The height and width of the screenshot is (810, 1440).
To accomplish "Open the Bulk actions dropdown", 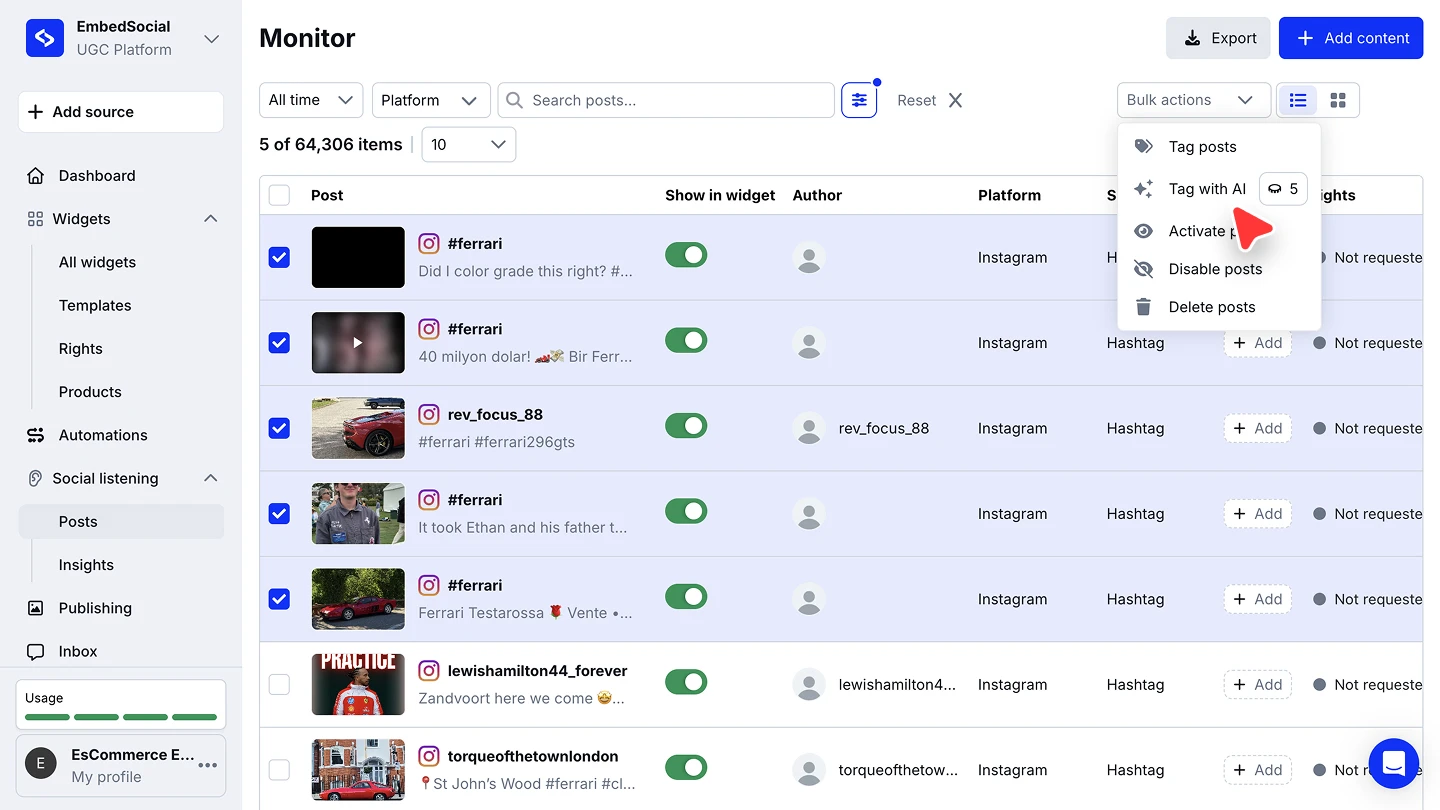I will (1193, 100).
